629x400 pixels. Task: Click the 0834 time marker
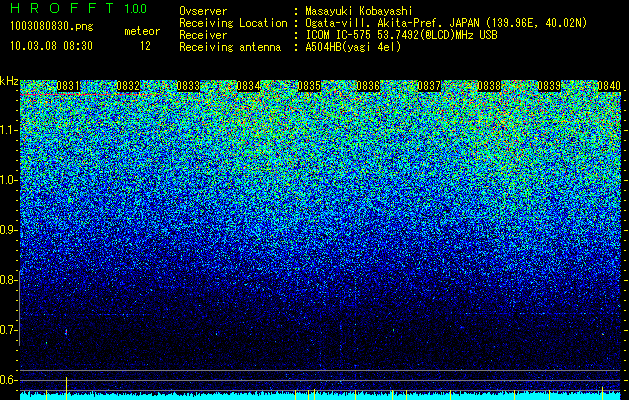click(x=249, y=86)
